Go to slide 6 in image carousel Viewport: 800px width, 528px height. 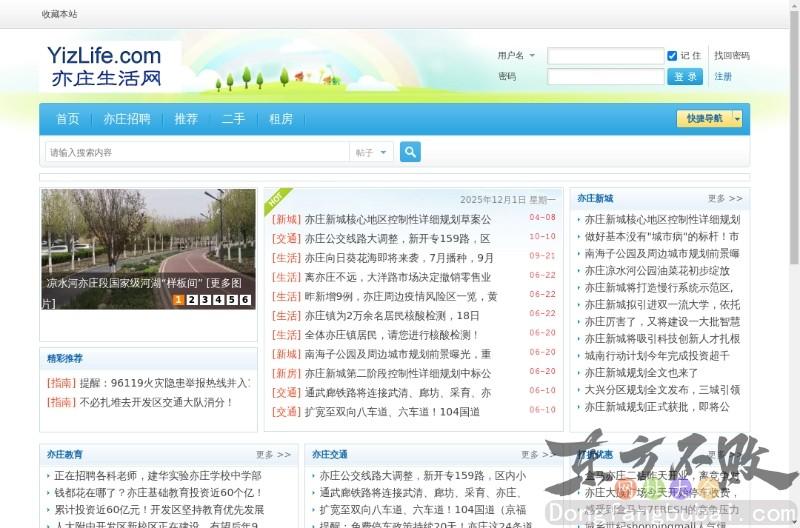coord(244,300)
